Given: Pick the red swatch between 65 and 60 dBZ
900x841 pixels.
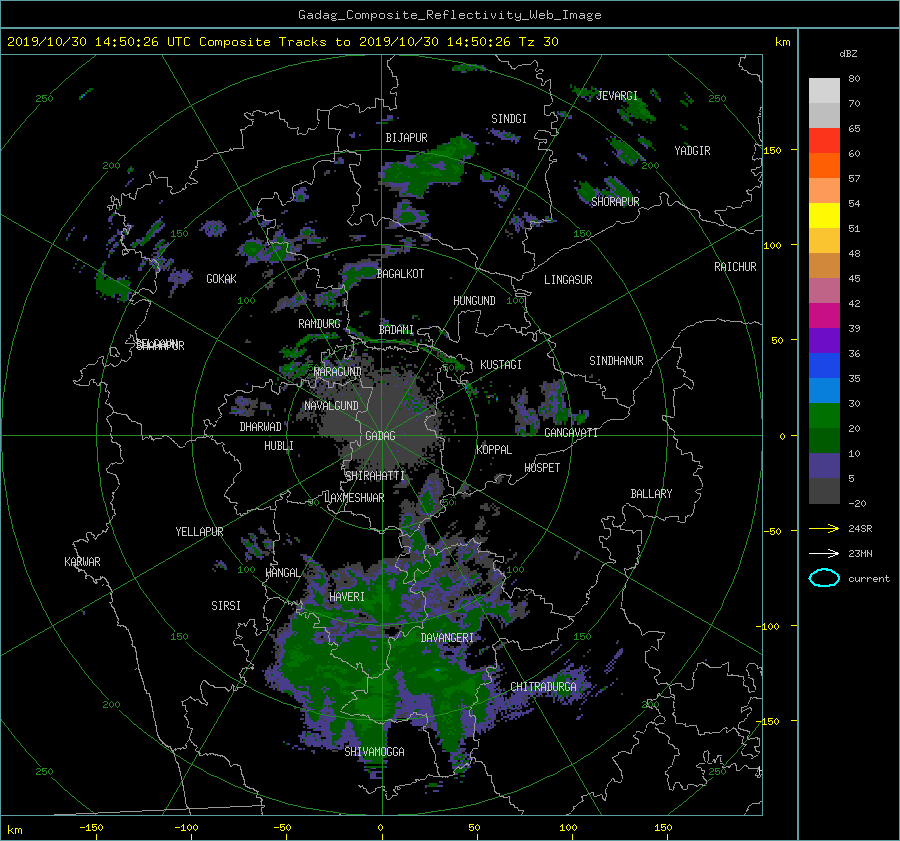Looking at the screenshot, I should (x=824, y=140).
